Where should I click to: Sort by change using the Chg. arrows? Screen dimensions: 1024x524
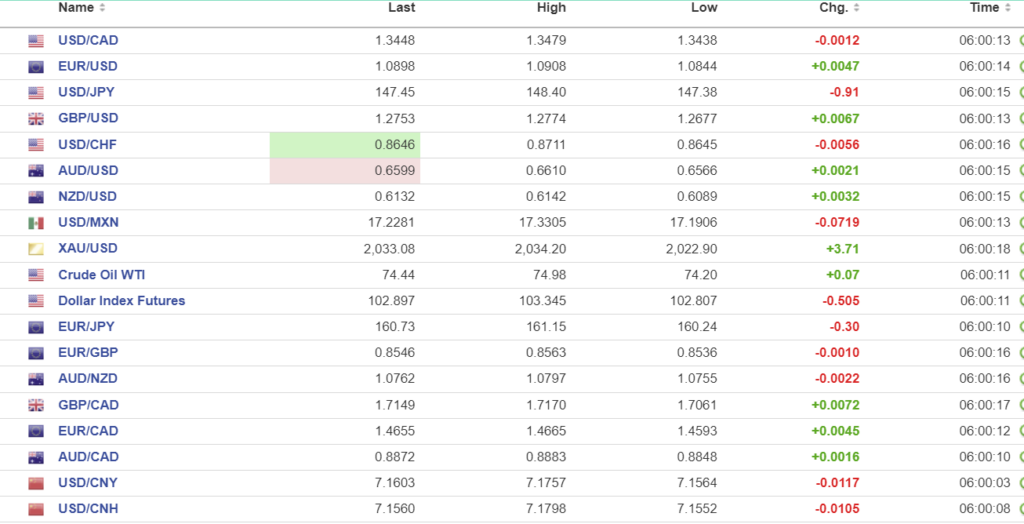[856, 9]
